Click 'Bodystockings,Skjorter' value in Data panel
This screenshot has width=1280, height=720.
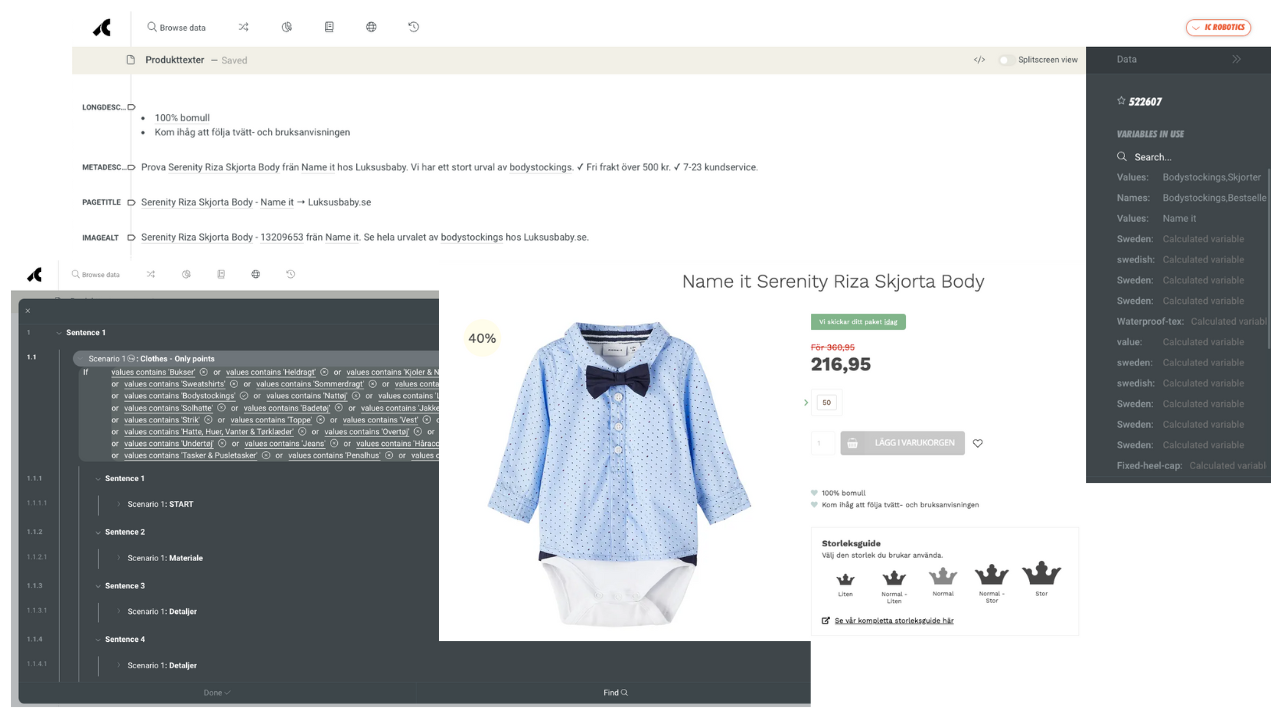pyautogui.click(x=1212, y=177)
